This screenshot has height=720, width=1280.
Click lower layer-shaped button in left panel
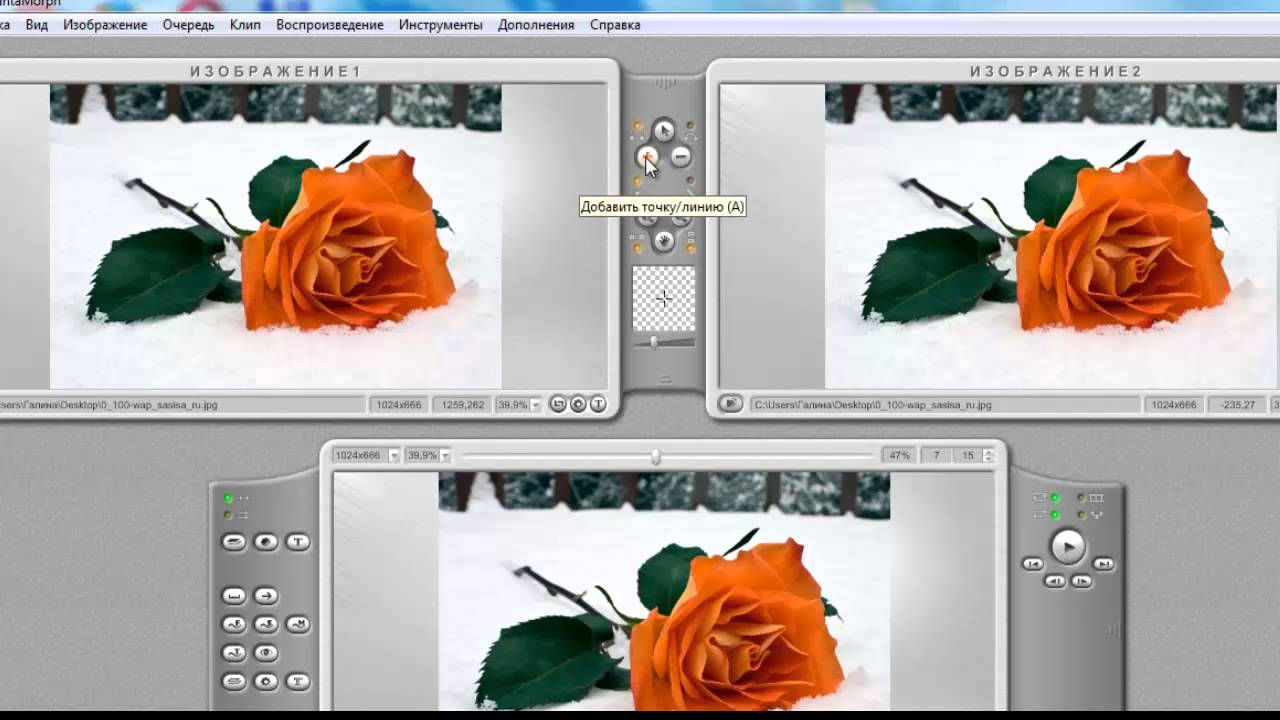pos(234,682)
